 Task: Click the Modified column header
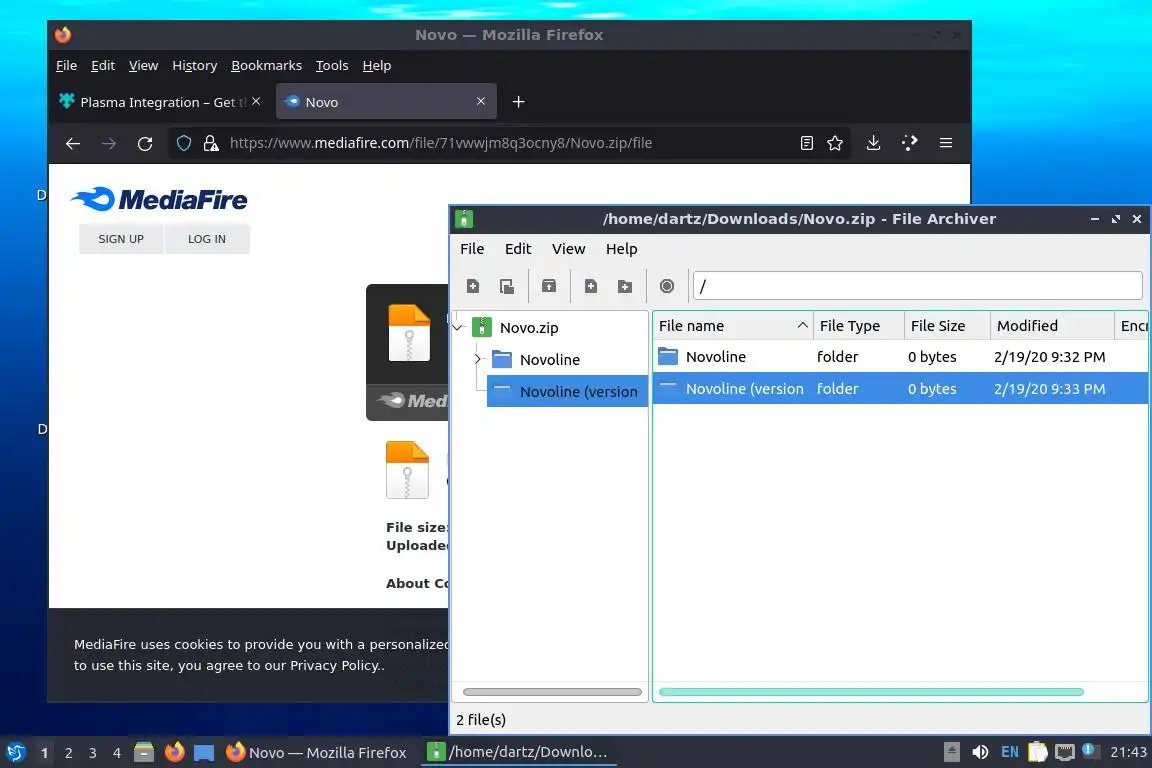point(1052,326)
